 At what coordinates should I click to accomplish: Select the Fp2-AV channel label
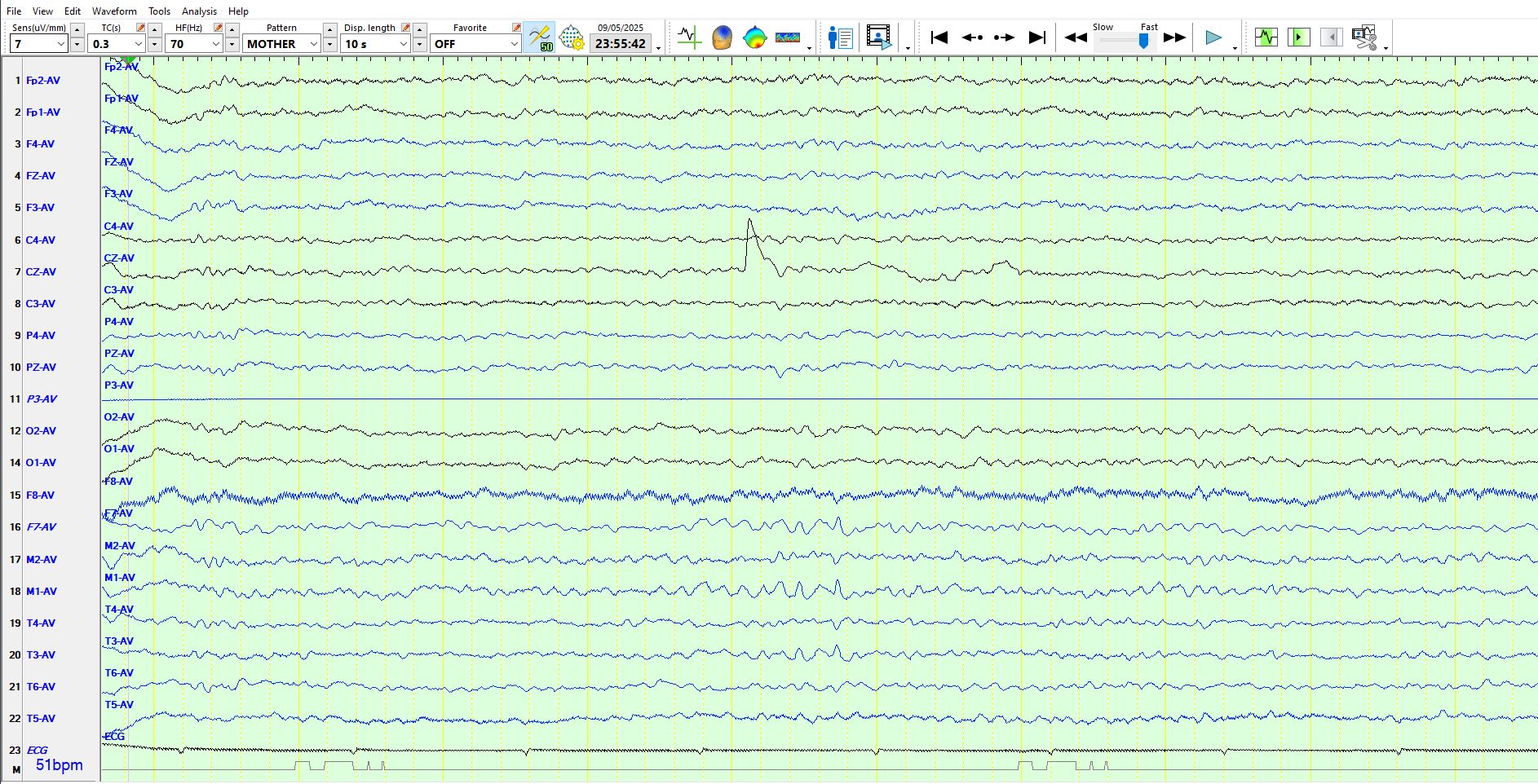42,81
